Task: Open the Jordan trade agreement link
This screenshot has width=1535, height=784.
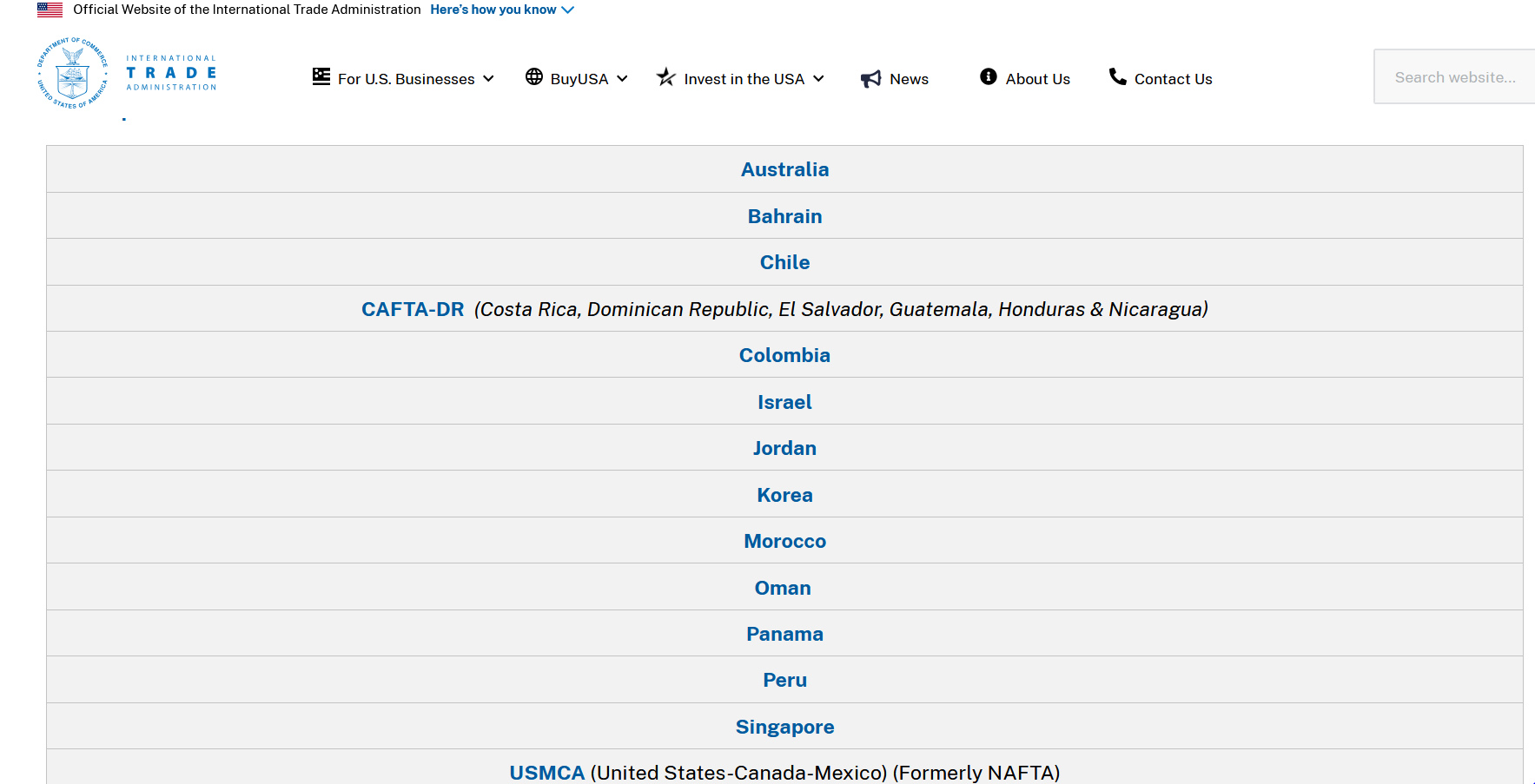Action: (784, 448)
